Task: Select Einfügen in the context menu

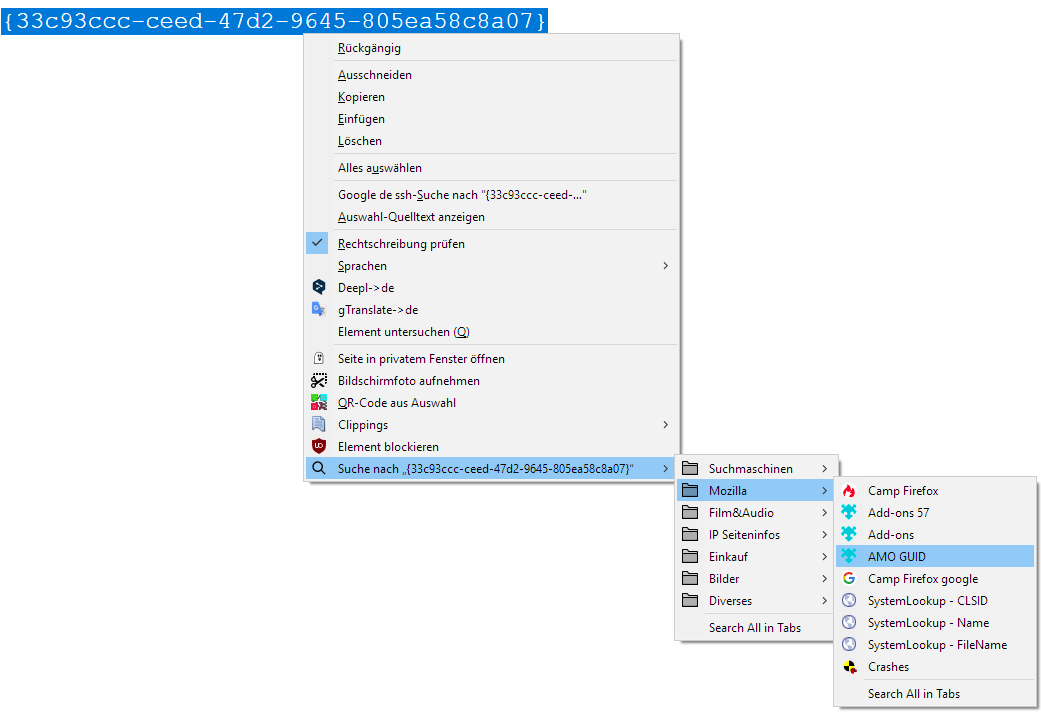Action: pos(492,118)
